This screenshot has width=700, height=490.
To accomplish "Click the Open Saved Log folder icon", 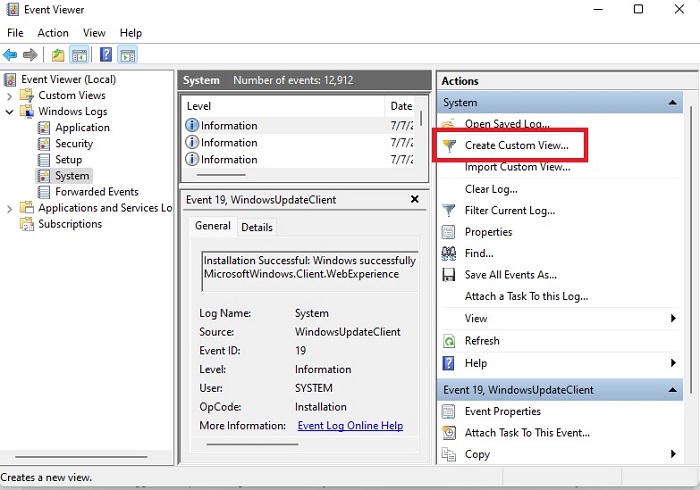I will [448, 124].
